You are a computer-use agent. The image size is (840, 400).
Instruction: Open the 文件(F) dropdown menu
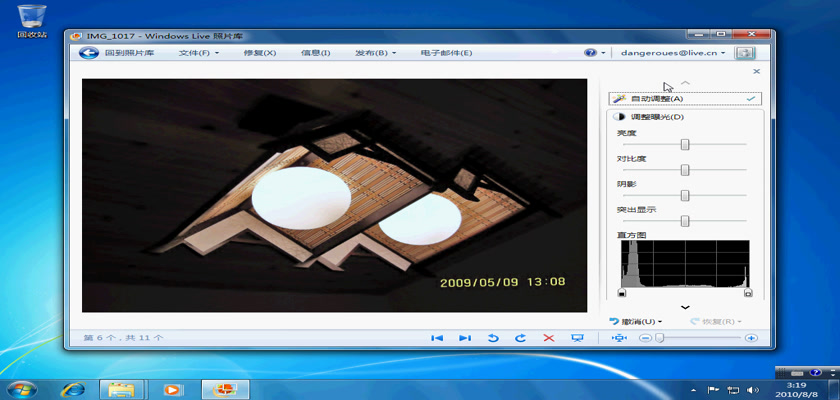coord(199,52)
